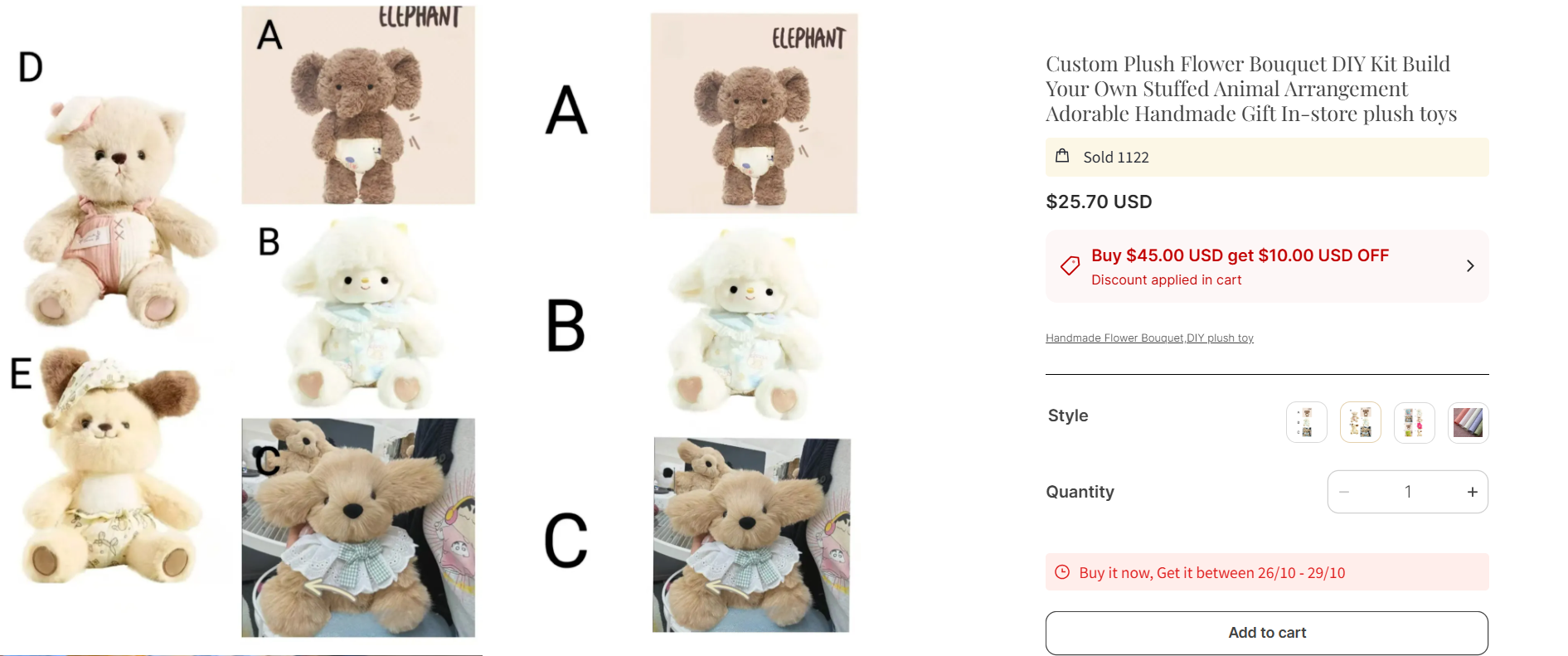Click the white lamb plush image B
The height and width of the screenshot is (656, 1568).
(747, 323)
